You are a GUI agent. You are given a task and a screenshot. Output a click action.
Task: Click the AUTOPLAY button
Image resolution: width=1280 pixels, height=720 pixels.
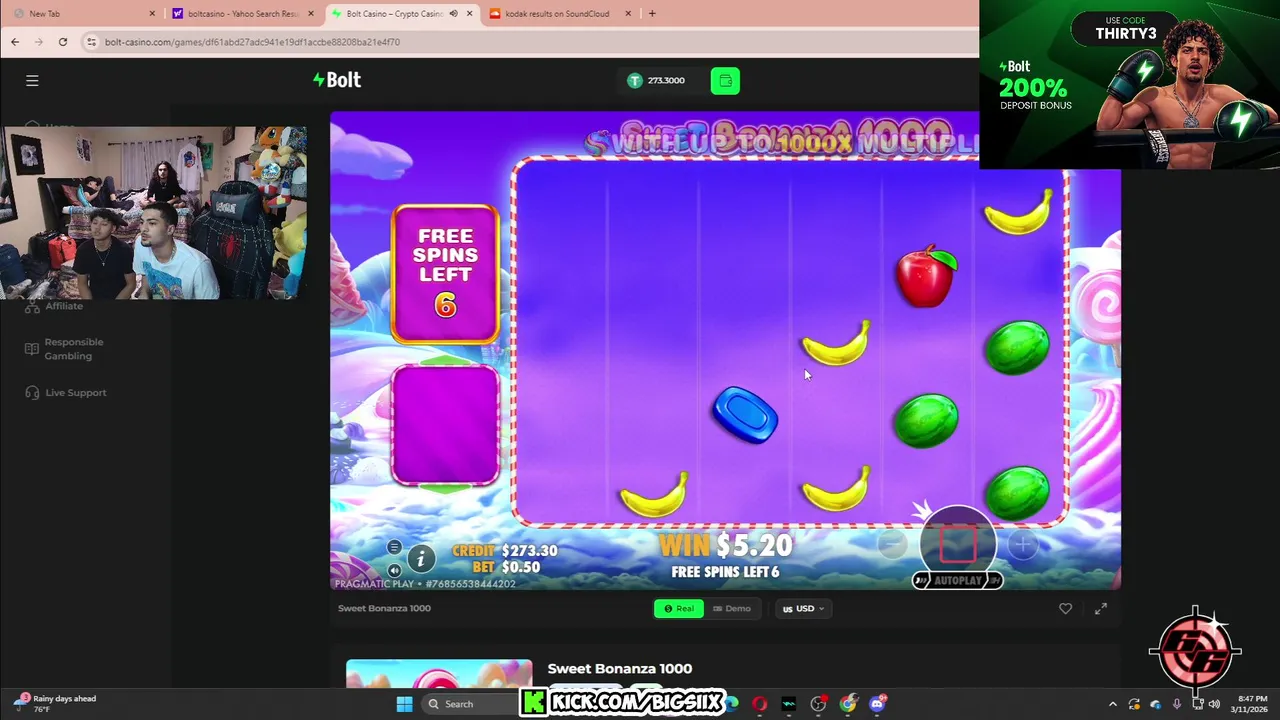coord(957,580)
